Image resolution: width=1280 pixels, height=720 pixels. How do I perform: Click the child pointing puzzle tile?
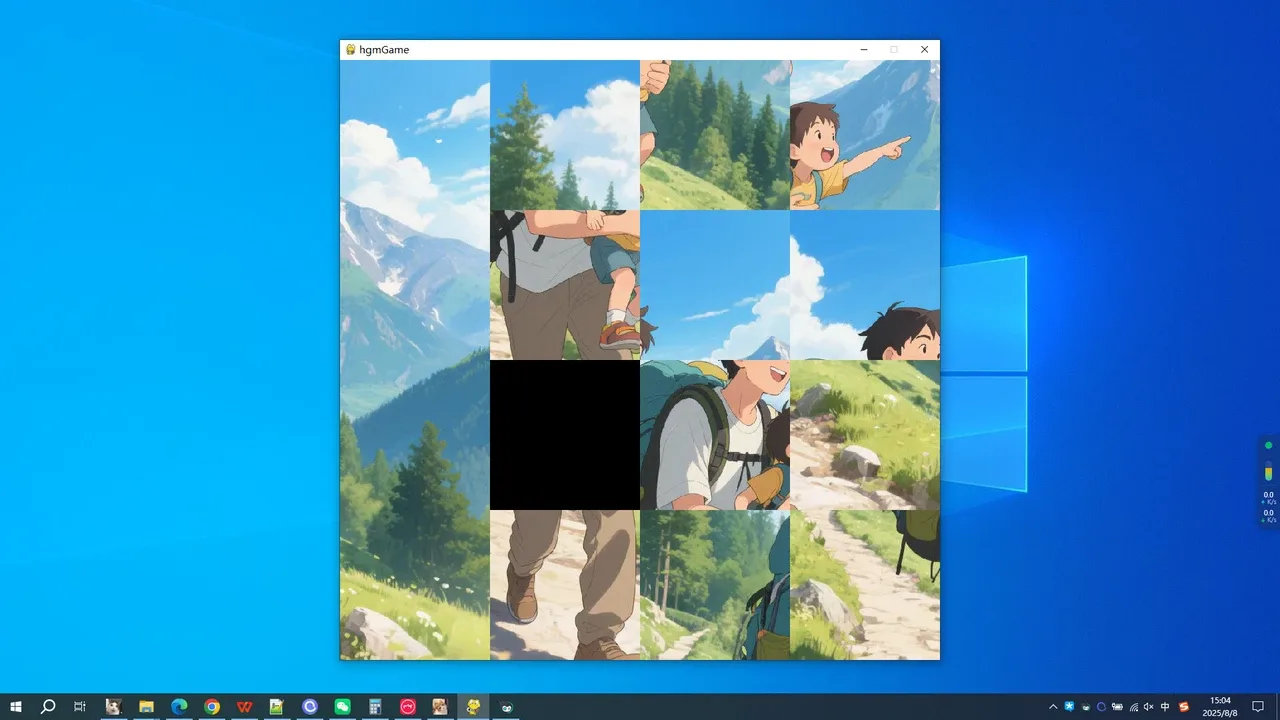tap(865, 135)
